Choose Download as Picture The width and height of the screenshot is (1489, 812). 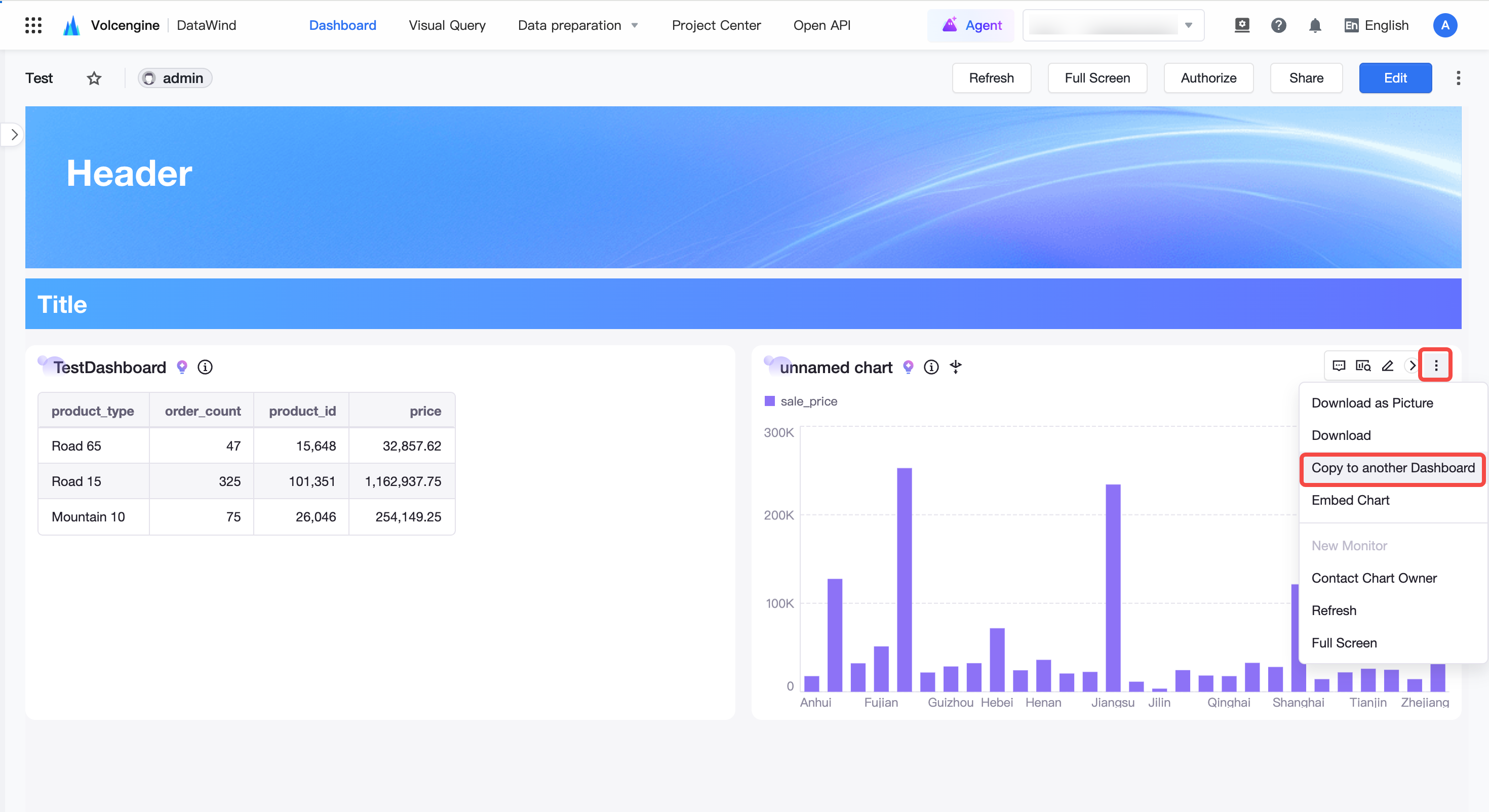(1372, 403)
